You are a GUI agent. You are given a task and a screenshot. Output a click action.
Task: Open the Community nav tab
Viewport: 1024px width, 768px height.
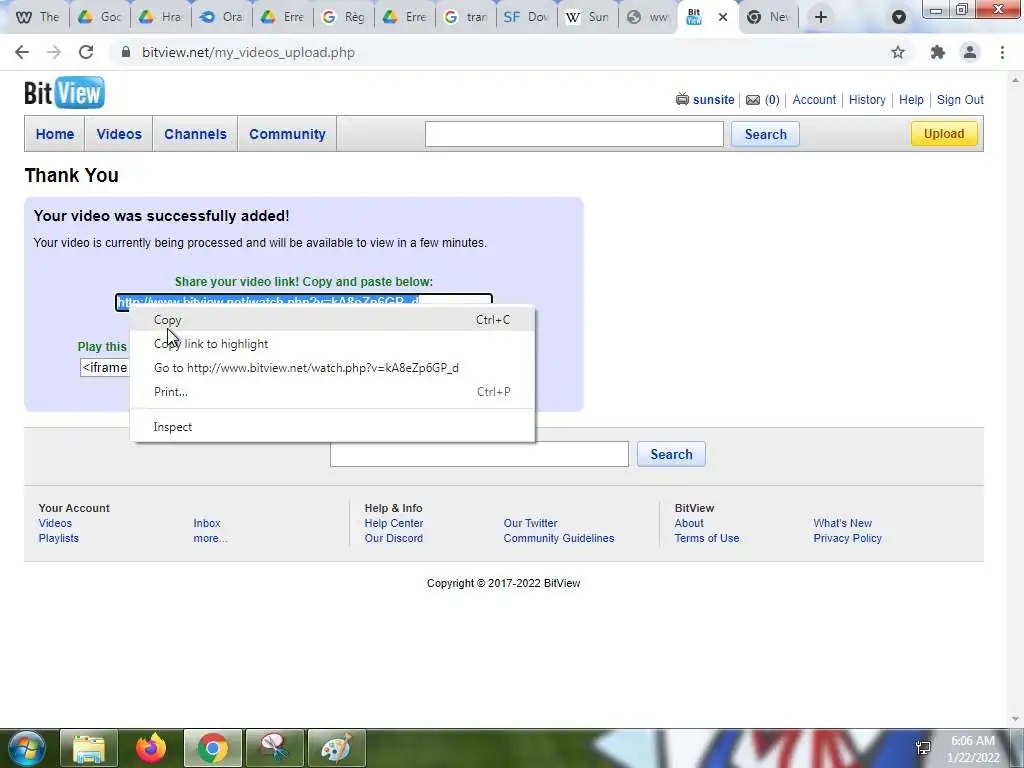pos(287,134)
